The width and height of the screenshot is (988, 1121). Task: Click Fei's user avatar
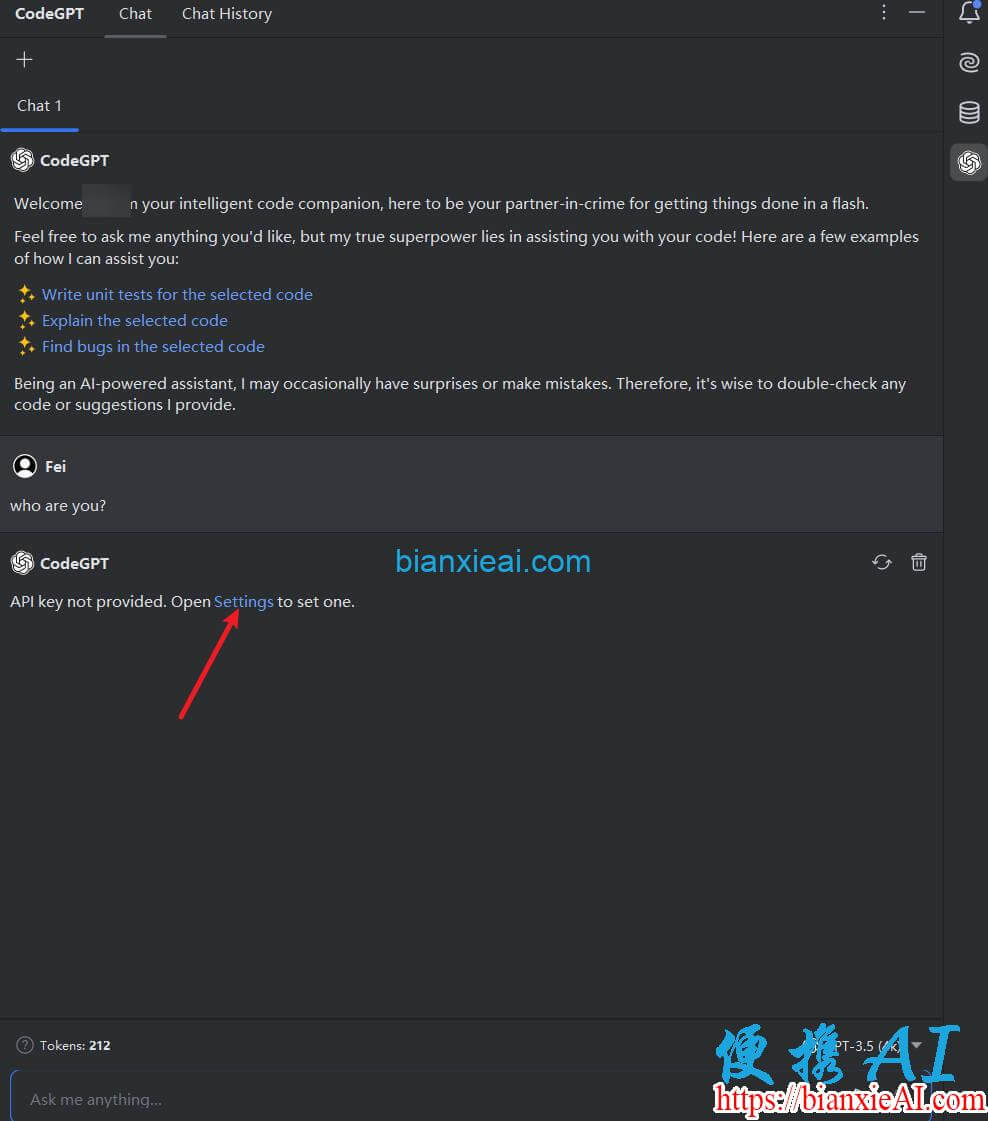tap(25, 466)
